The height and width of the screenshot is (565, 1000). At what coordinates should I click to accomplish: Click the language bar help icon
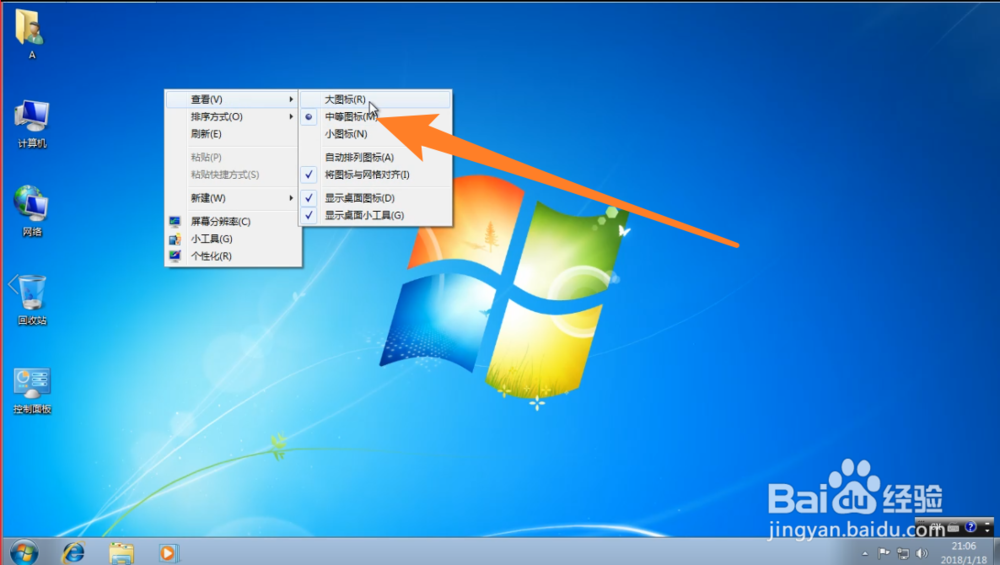(970, 527)
